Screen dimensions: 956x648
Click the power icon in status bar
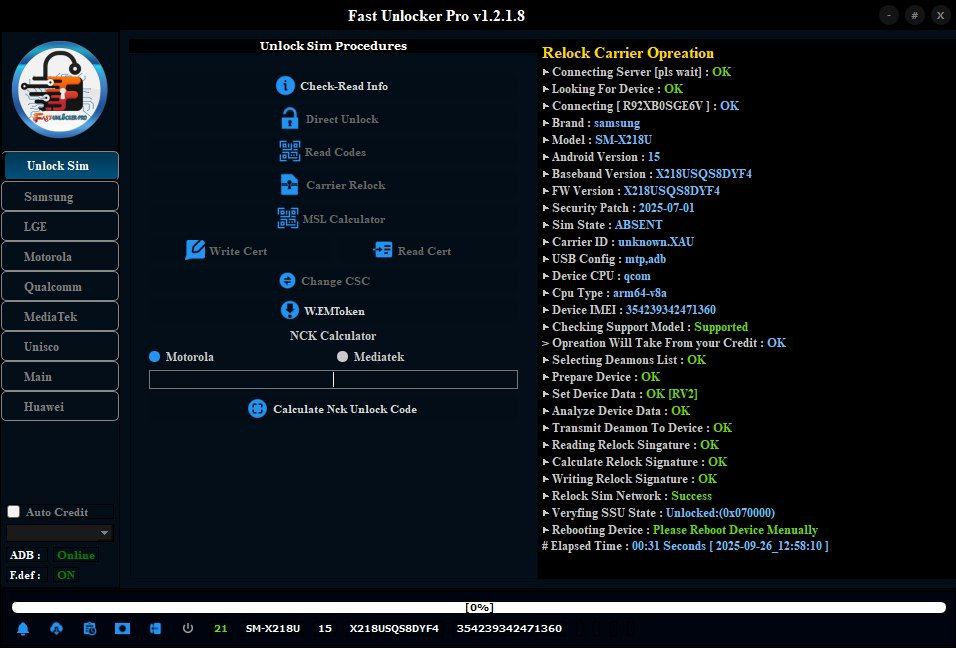click(188, 628)
